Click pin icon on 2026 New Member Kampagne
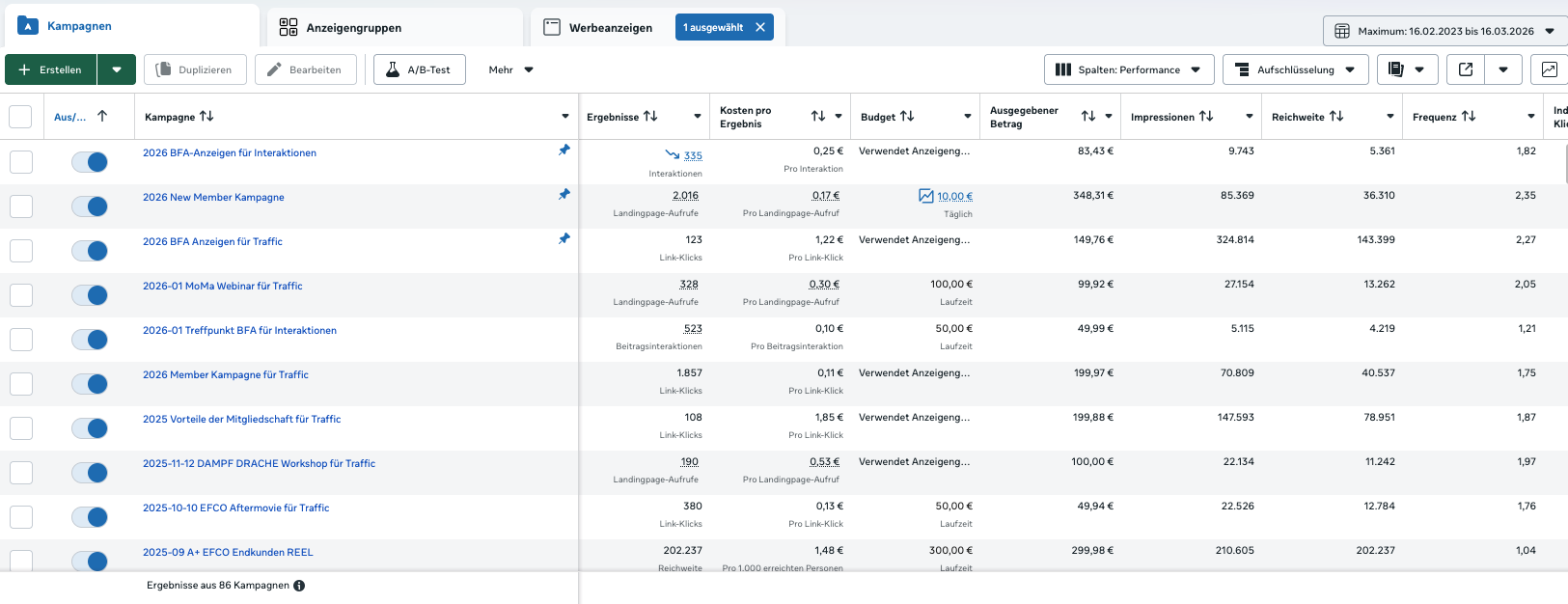Viewport: 1568px width, 604px height. coord(564,195)
